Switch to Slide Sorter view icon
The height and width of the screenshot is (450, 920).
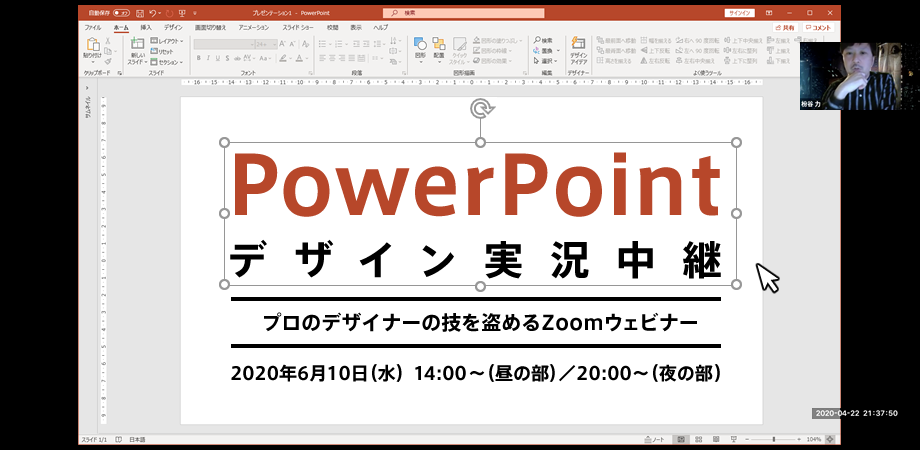click(x=699, y=439)
